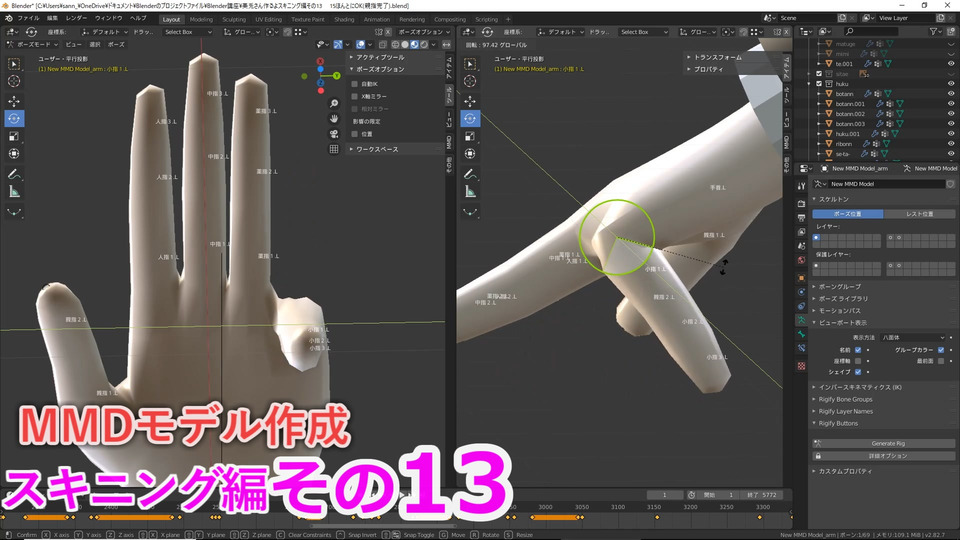Uncheck the グループカラー checkbox
This screenshot has height=540, width=960.
(x=941, y=350)
